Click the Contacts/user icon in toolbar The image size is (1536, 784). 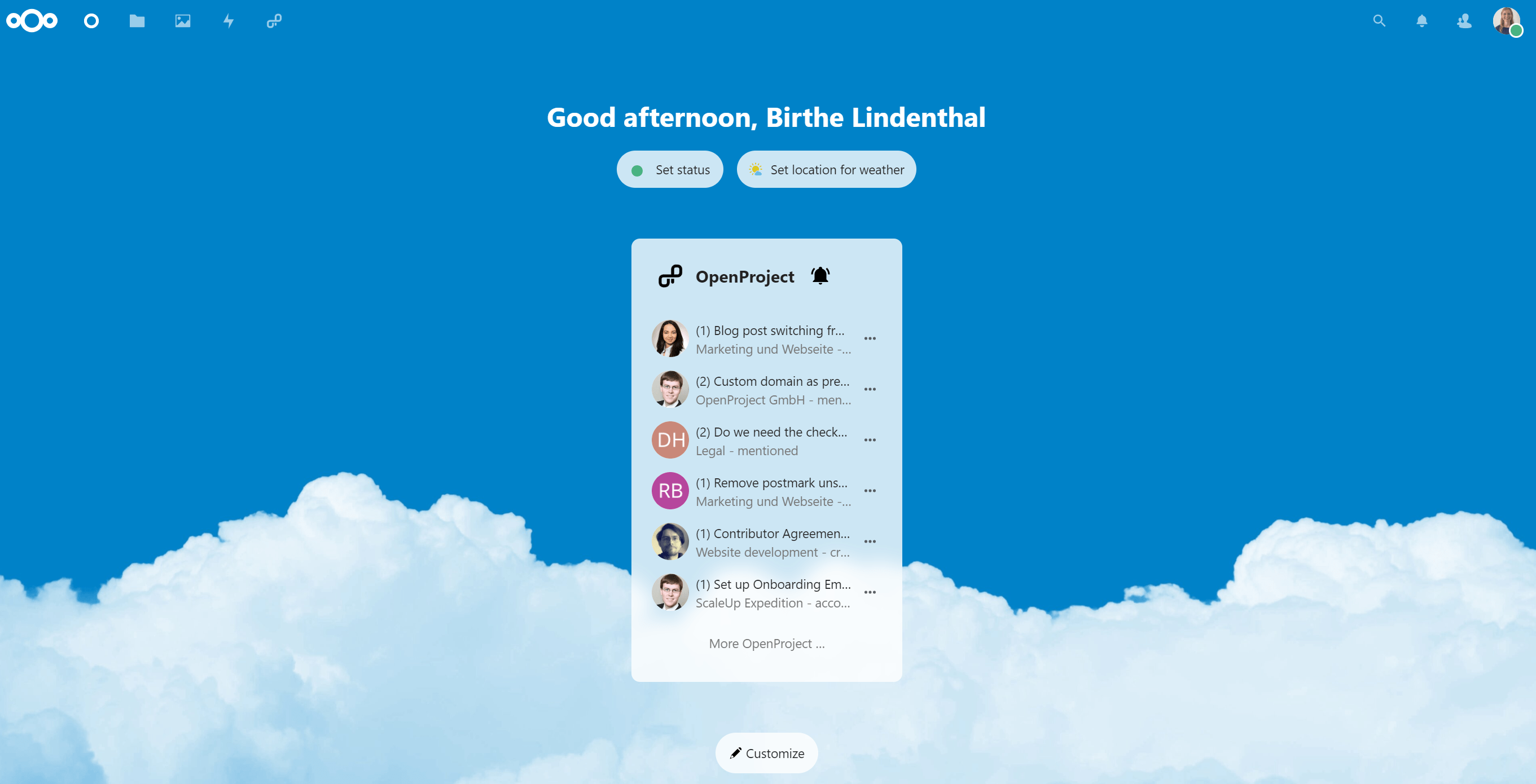(x=1463, y=20)
